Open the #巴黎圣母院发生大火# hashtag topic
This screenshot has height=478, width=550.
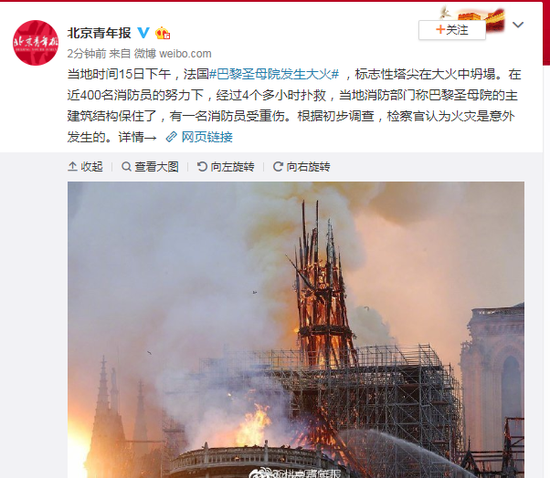[274, 74]
